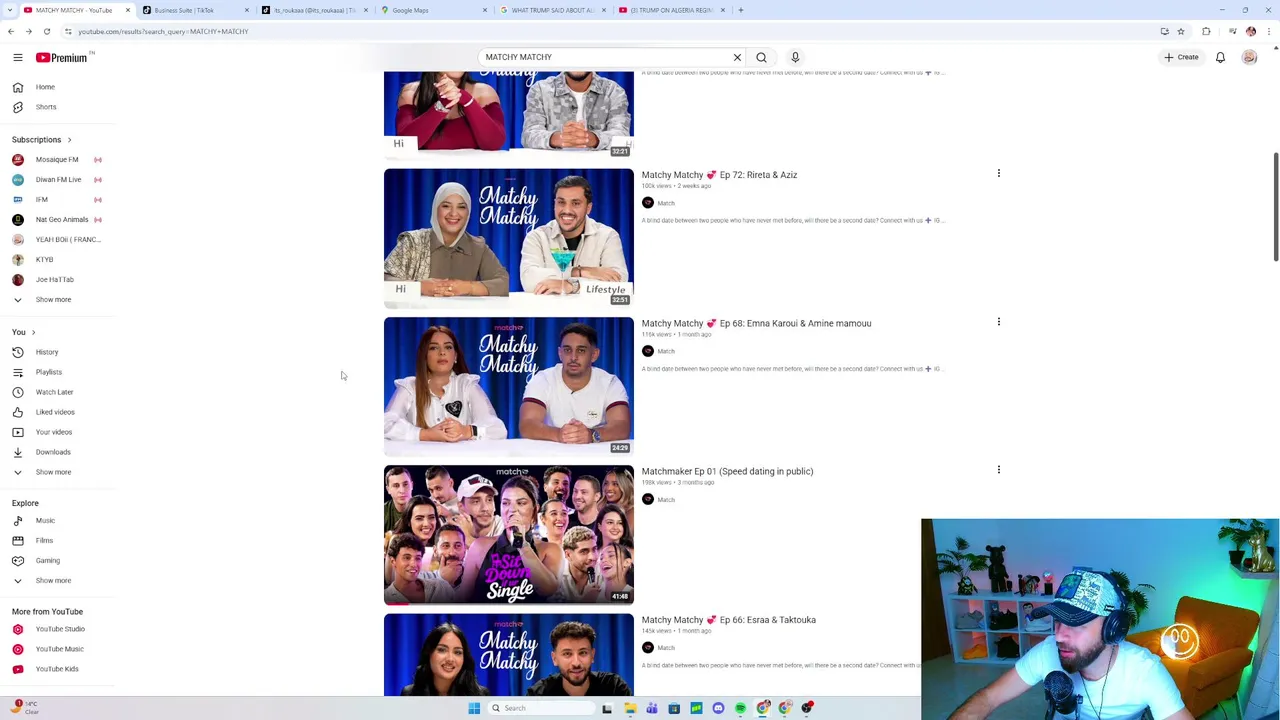Open a new browser tab
1280x720 pixels.
(x=740, y=10)
